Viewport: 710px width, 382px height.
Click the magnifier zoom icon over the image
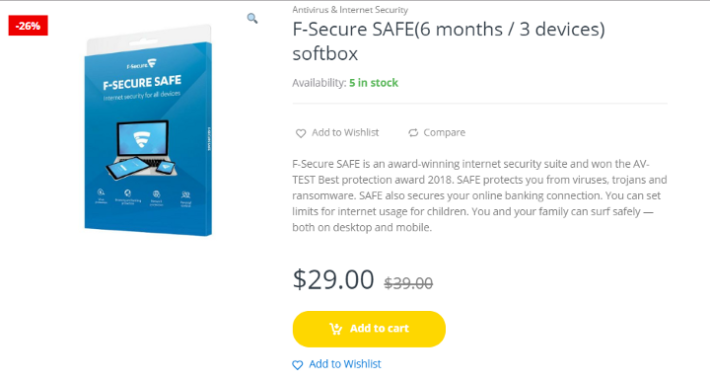tap(252, 18)
